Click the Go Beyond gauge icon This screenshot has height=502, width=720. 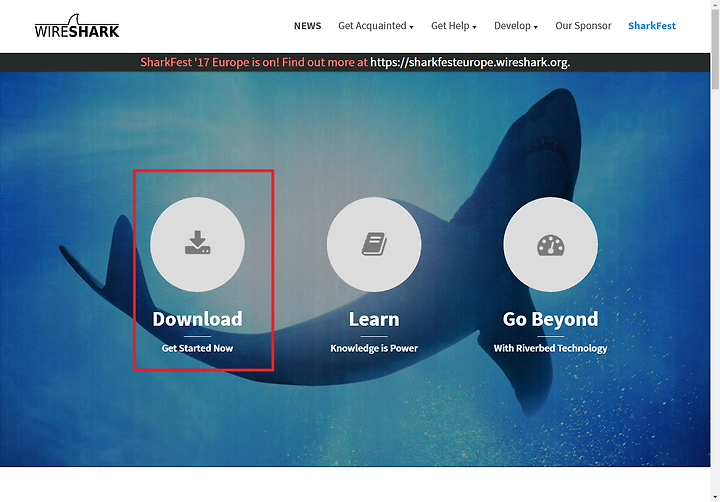[x=551, y=244]
